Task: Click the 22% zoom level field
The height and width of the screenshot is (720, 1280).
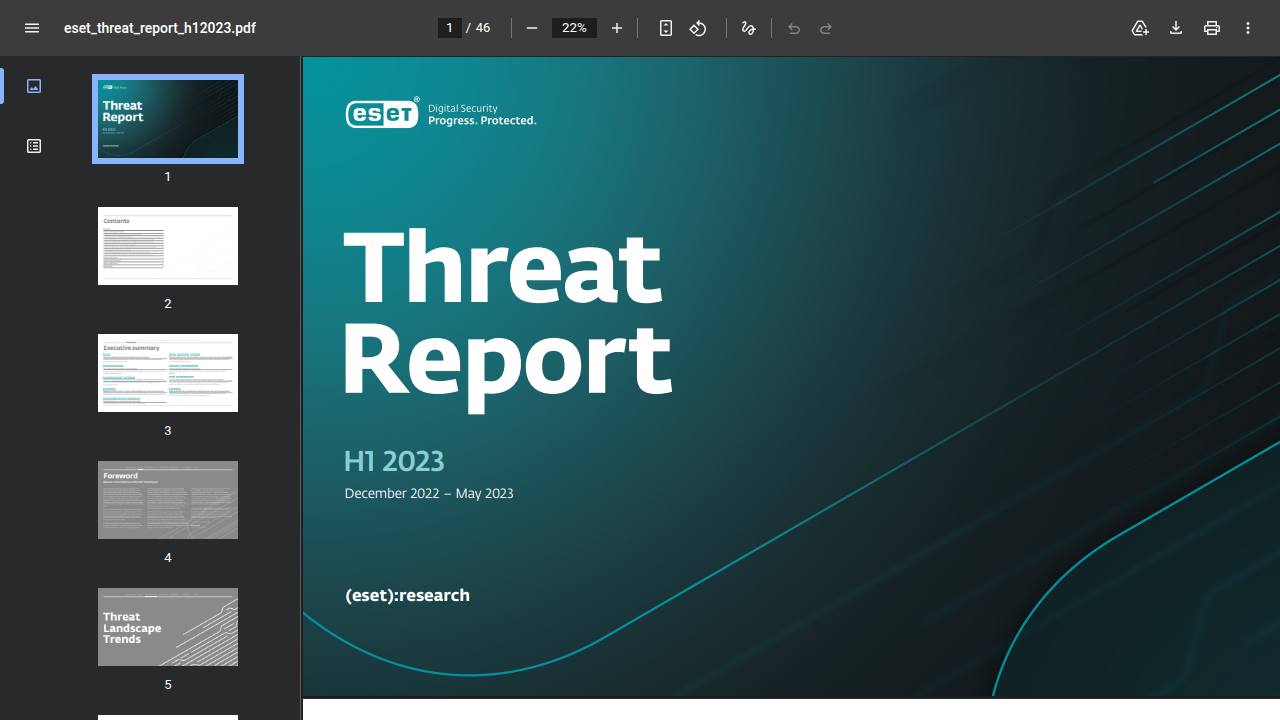Action: (x=574, y=28)
